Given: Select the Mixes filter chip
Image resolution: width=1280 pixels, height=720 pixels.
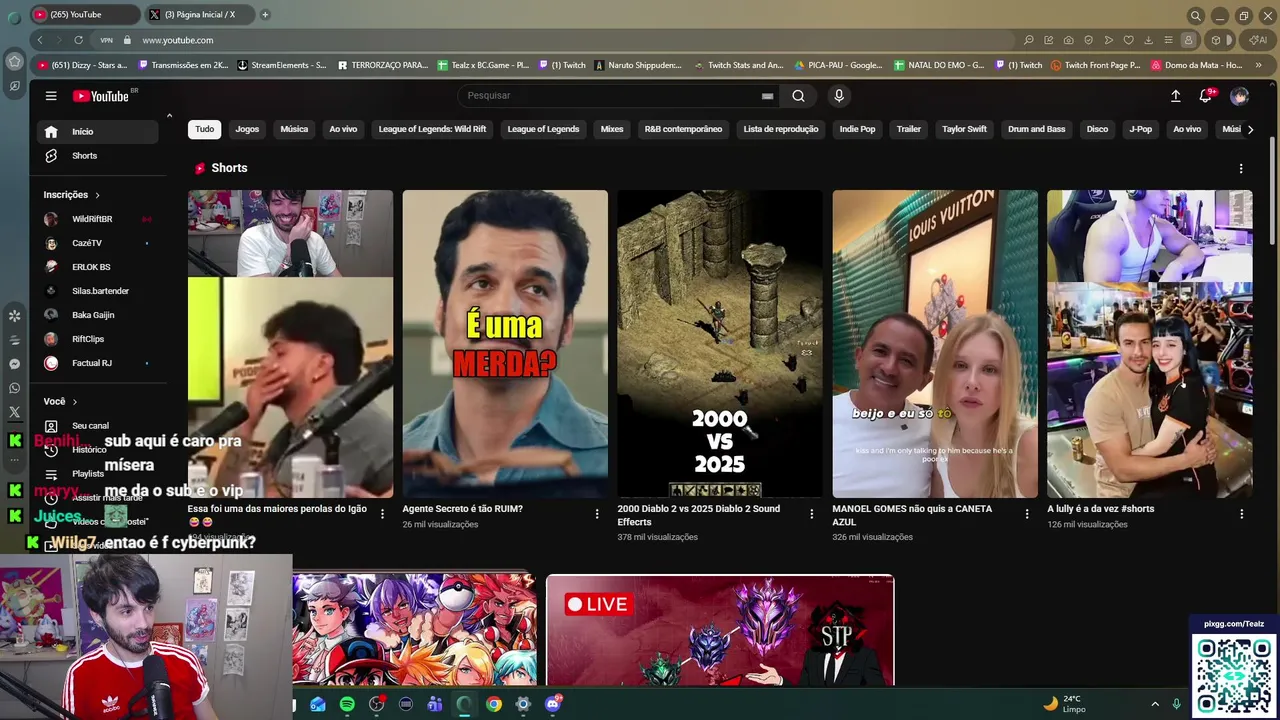Looking at the screenshot, I should (x=612, y=129).
